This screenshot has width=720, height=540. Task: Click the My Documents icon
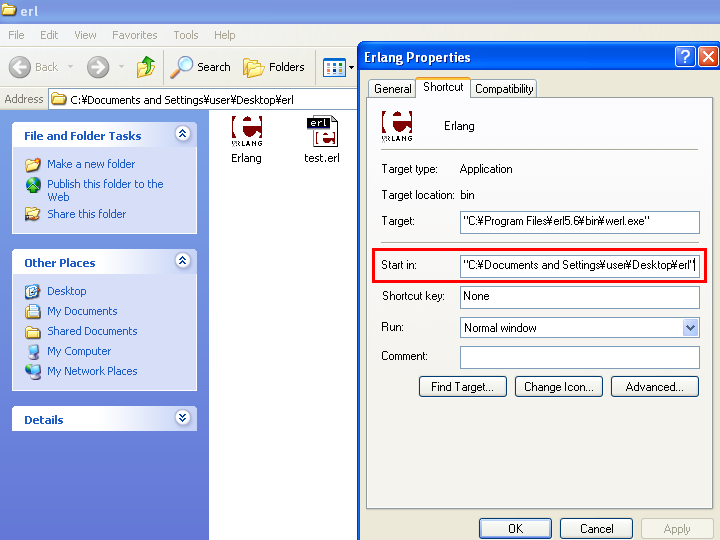[33, 311]
